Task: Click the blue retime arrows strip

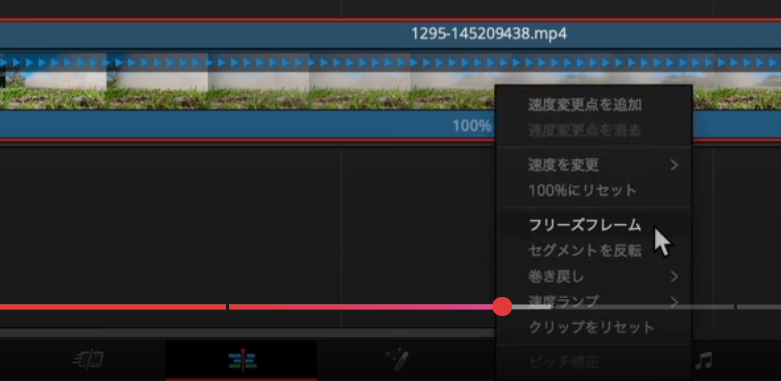Action: pyautogui.click(x=390, y=63)
